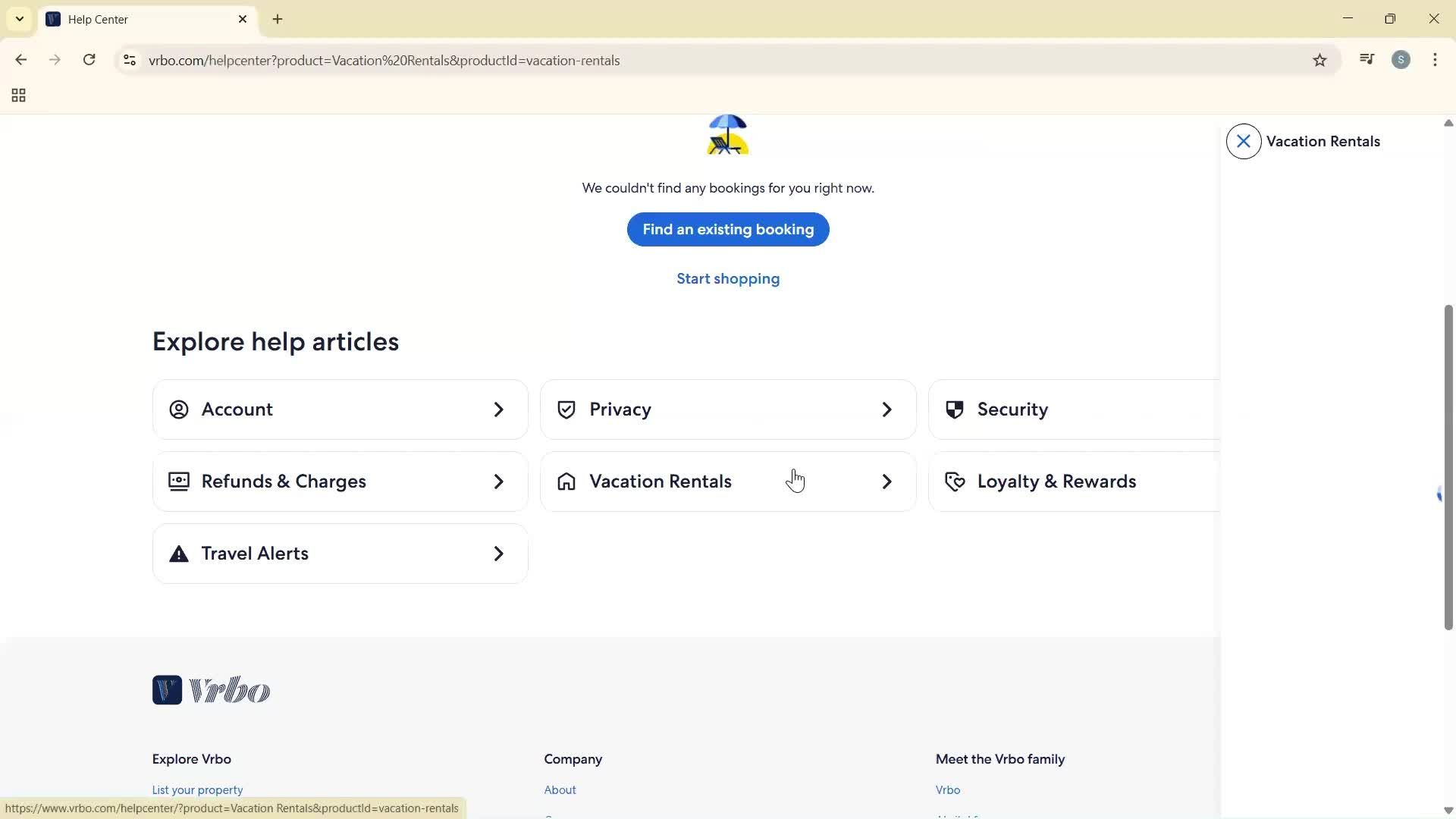The height and width of the screenshot is (819, 1456).
Task: Click the About link in the footer
Action: pos(560,789)
